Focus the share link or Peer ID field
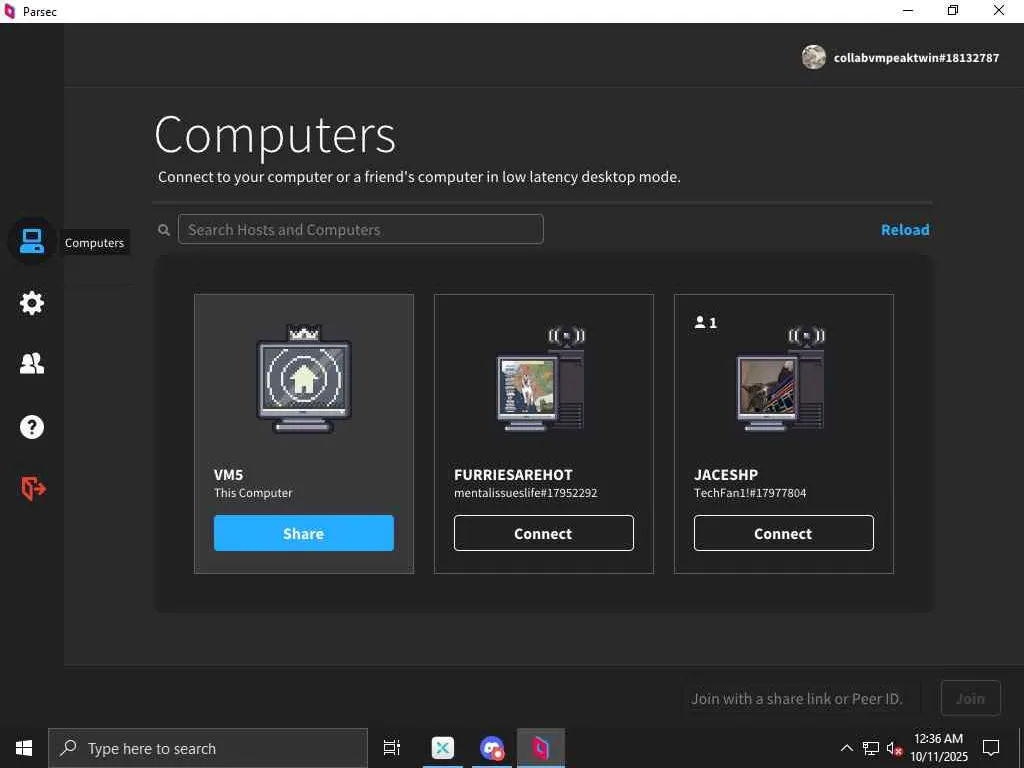Screen dimensions: 1024x768 (x=802, y=698)
